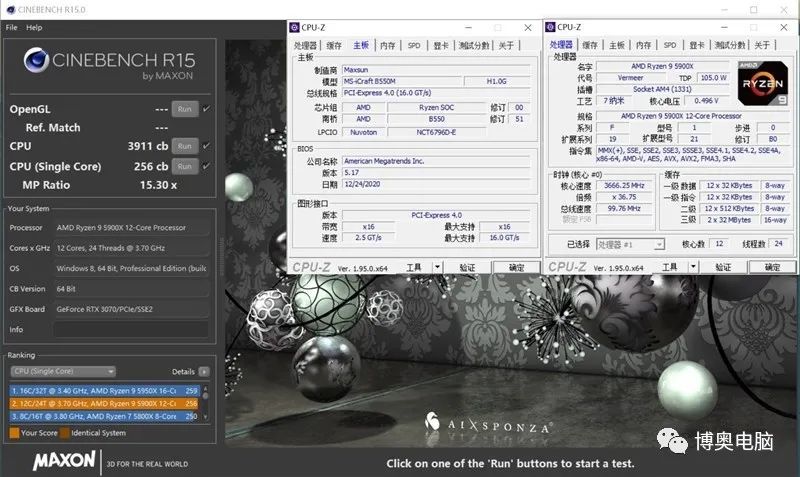Click the AMD Ryzen 9 logo badge
This screenshot has height=477, width=800.
coord(763,83)
